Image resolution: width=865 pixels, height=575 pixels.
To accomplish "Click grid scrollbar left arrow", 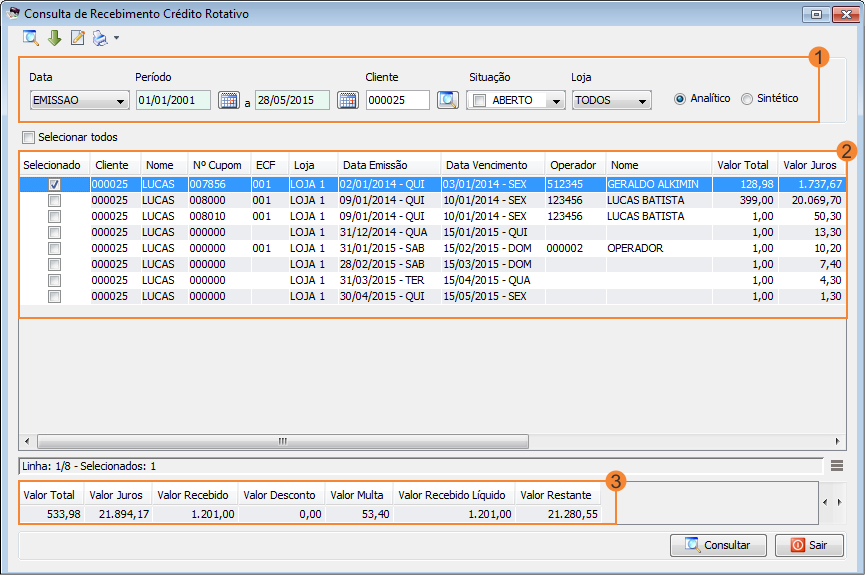I will (x=27, y=441).
